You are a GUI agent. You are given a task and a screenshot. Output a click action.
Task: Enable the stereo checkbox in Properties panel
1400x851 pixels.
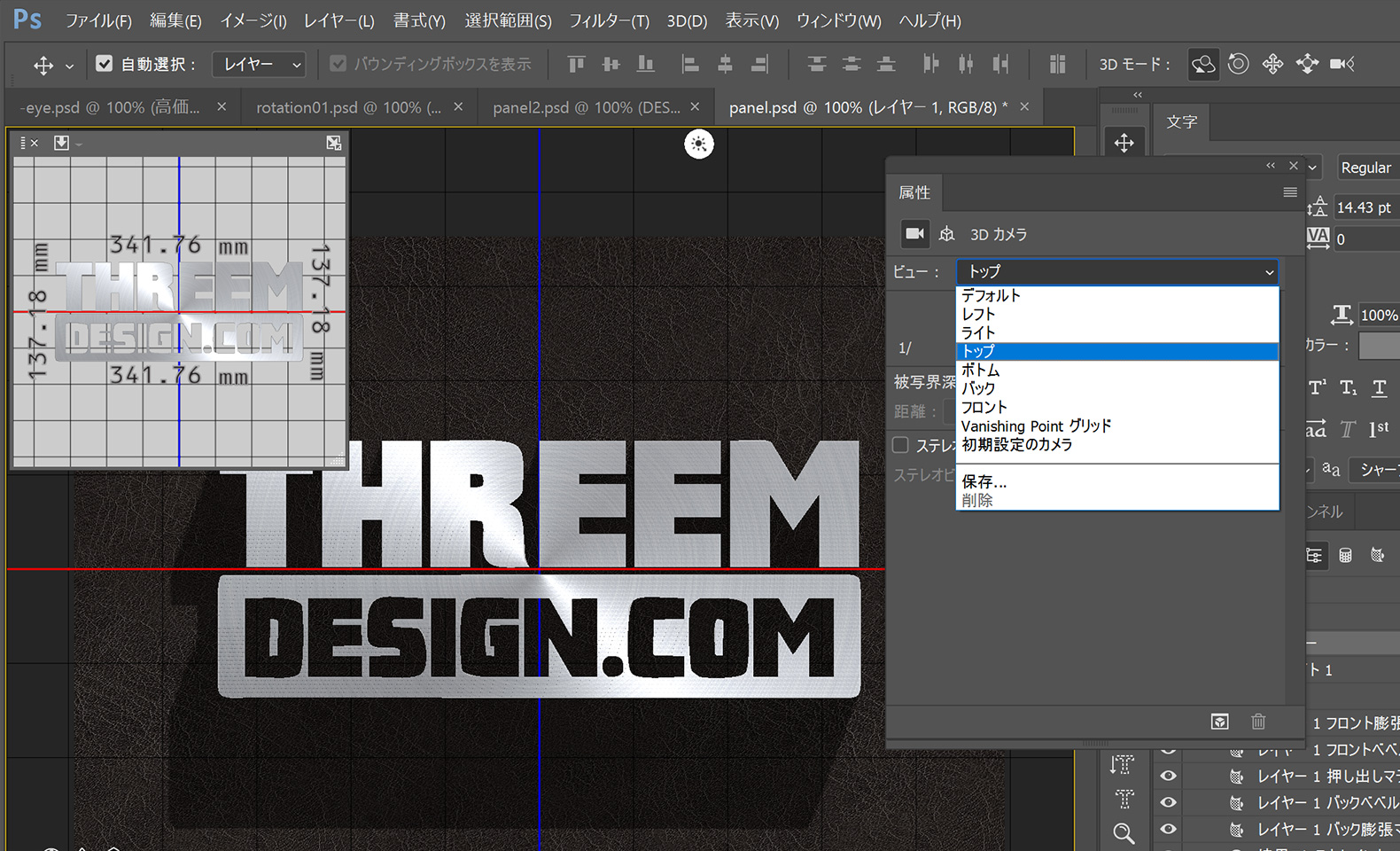(x=901, y=445)
